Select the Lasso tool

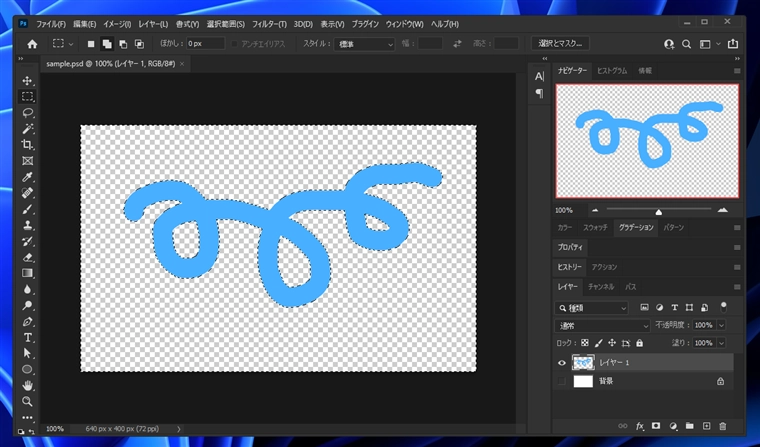(27, 112)
